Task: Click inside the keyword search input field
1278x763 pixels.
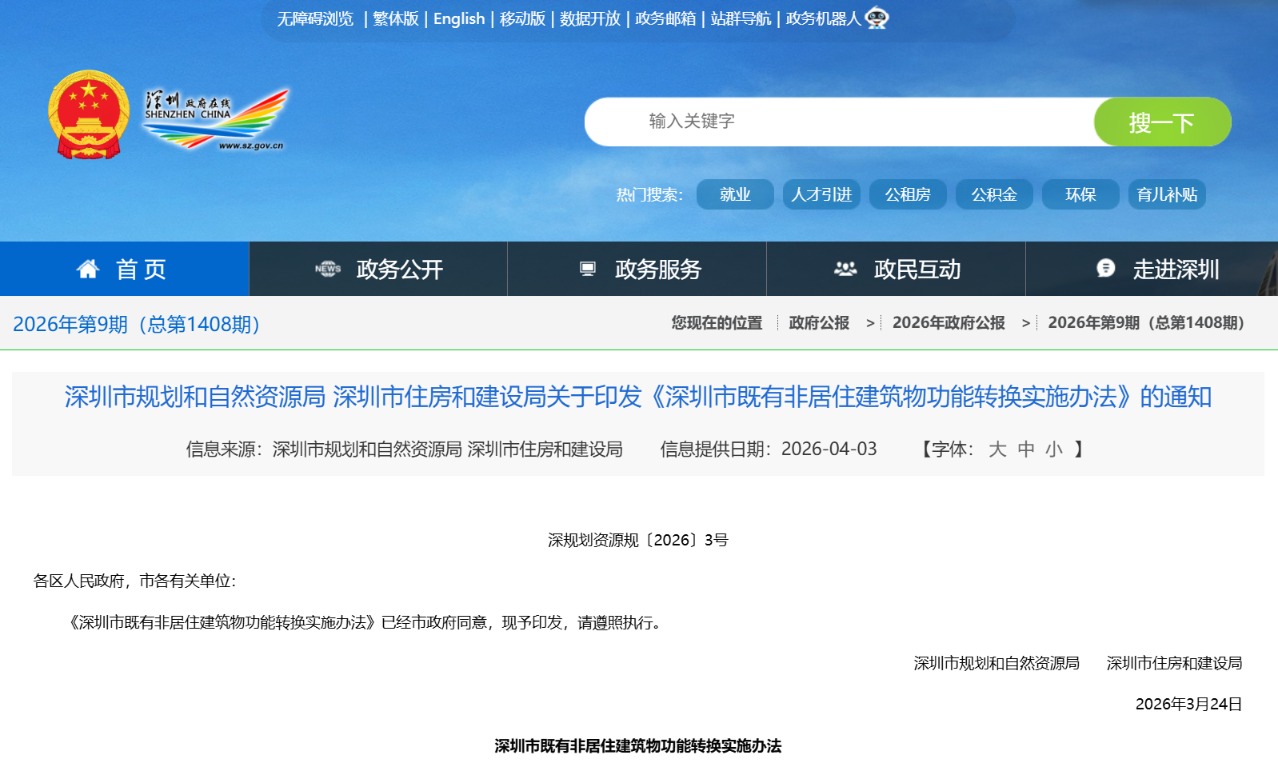Action: coord(830,121)
